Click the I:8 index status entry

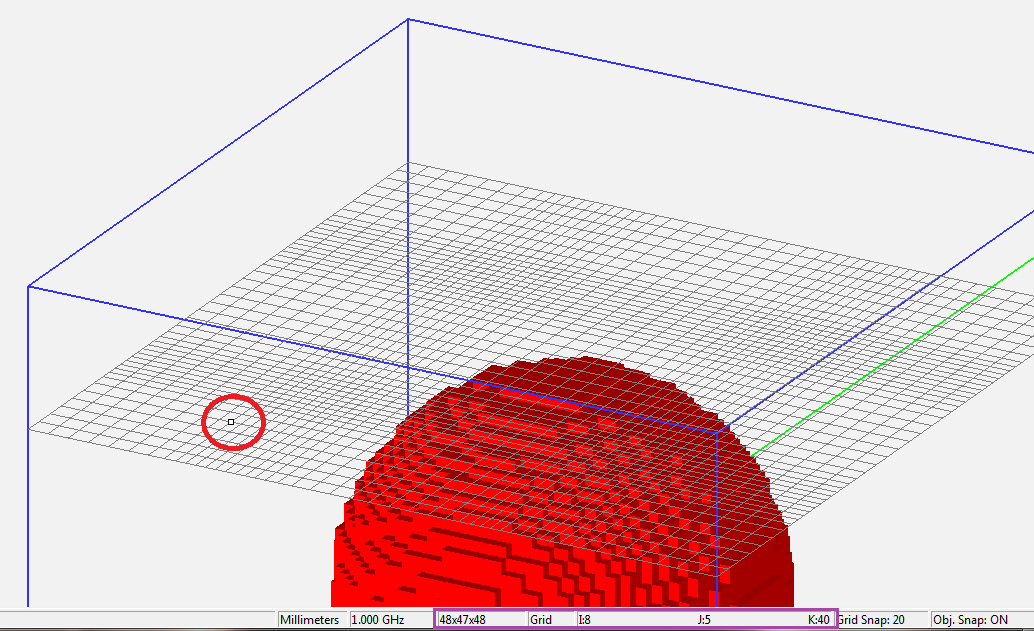tap(584, 620)
